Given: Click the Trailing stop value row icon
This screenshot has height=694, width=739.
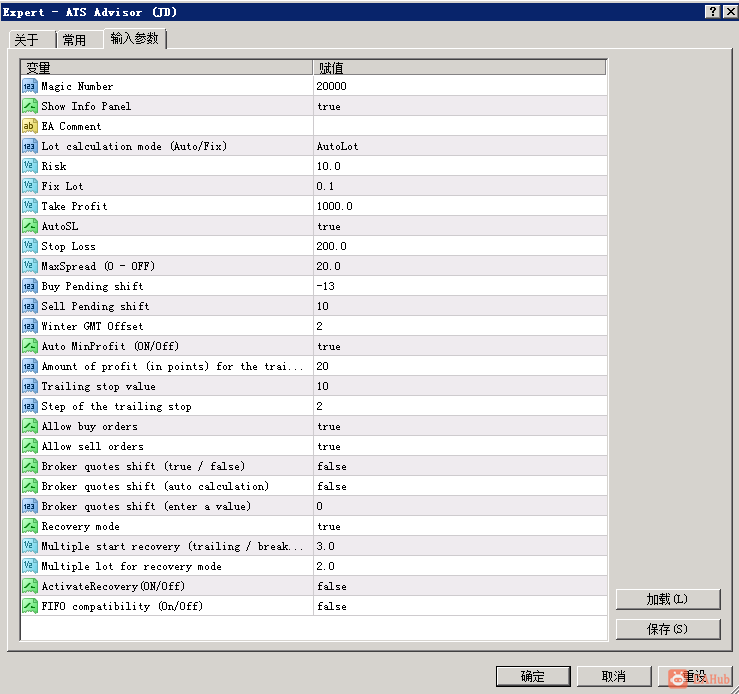Looking at the screenshot, I should coord(29,386).
